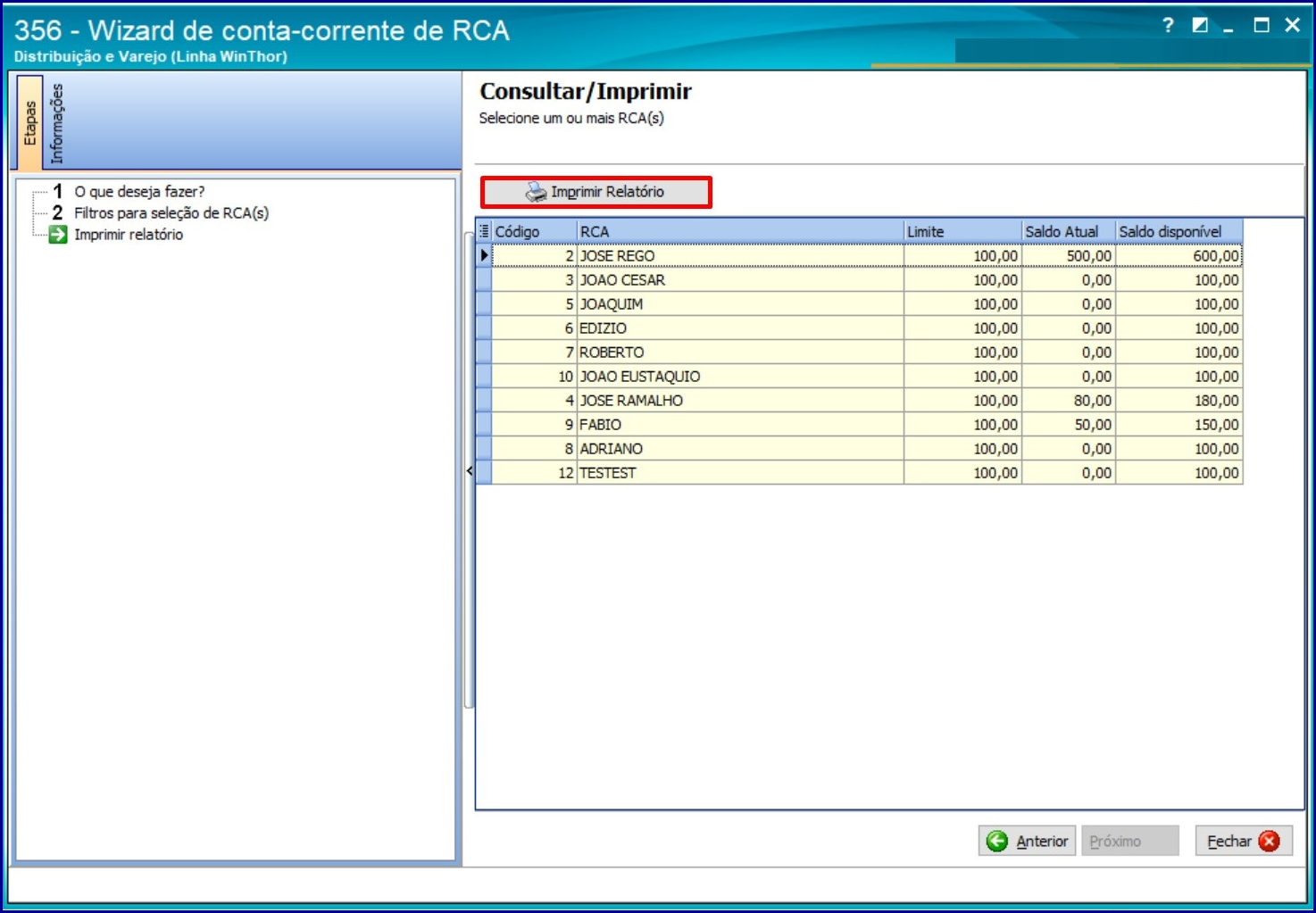Click the Saldo Atual value 500,00
Image resolution: width=1316 pixels, height=913 pixels.
click(1069, 256)
